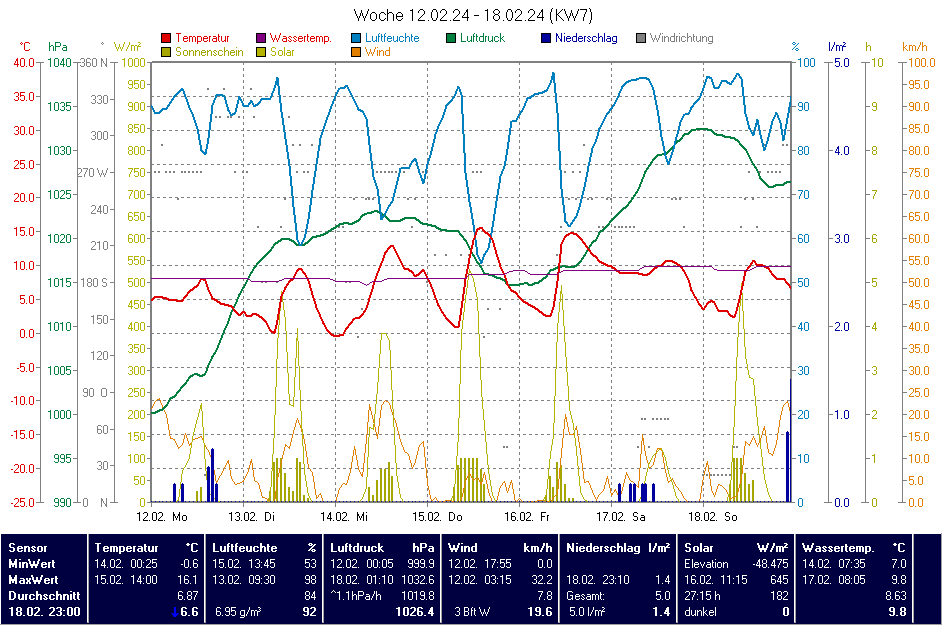Click the minimum temperature value '-0.6'
This screenshot has height=625, width=950.
[x=190, y=564]
